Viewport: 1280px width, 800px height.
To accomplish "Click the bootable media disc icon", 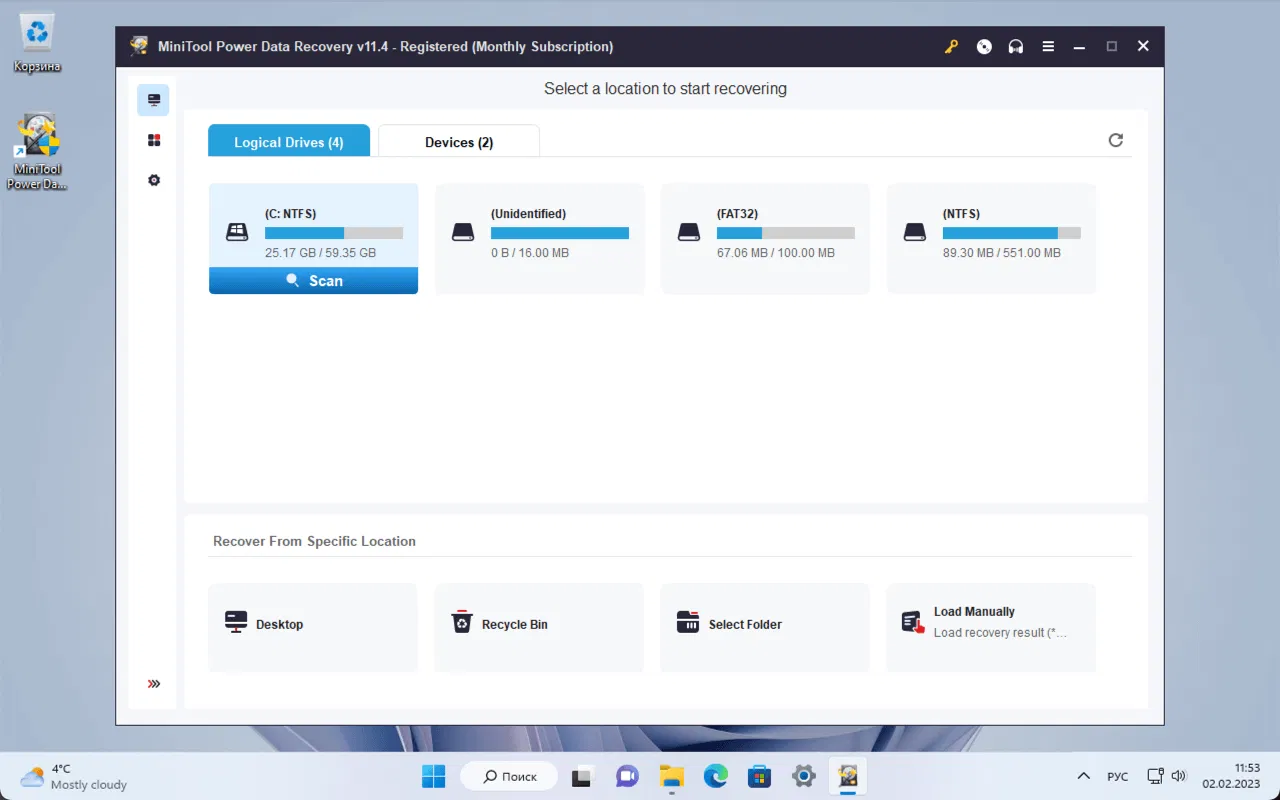I will click(984, 46).
